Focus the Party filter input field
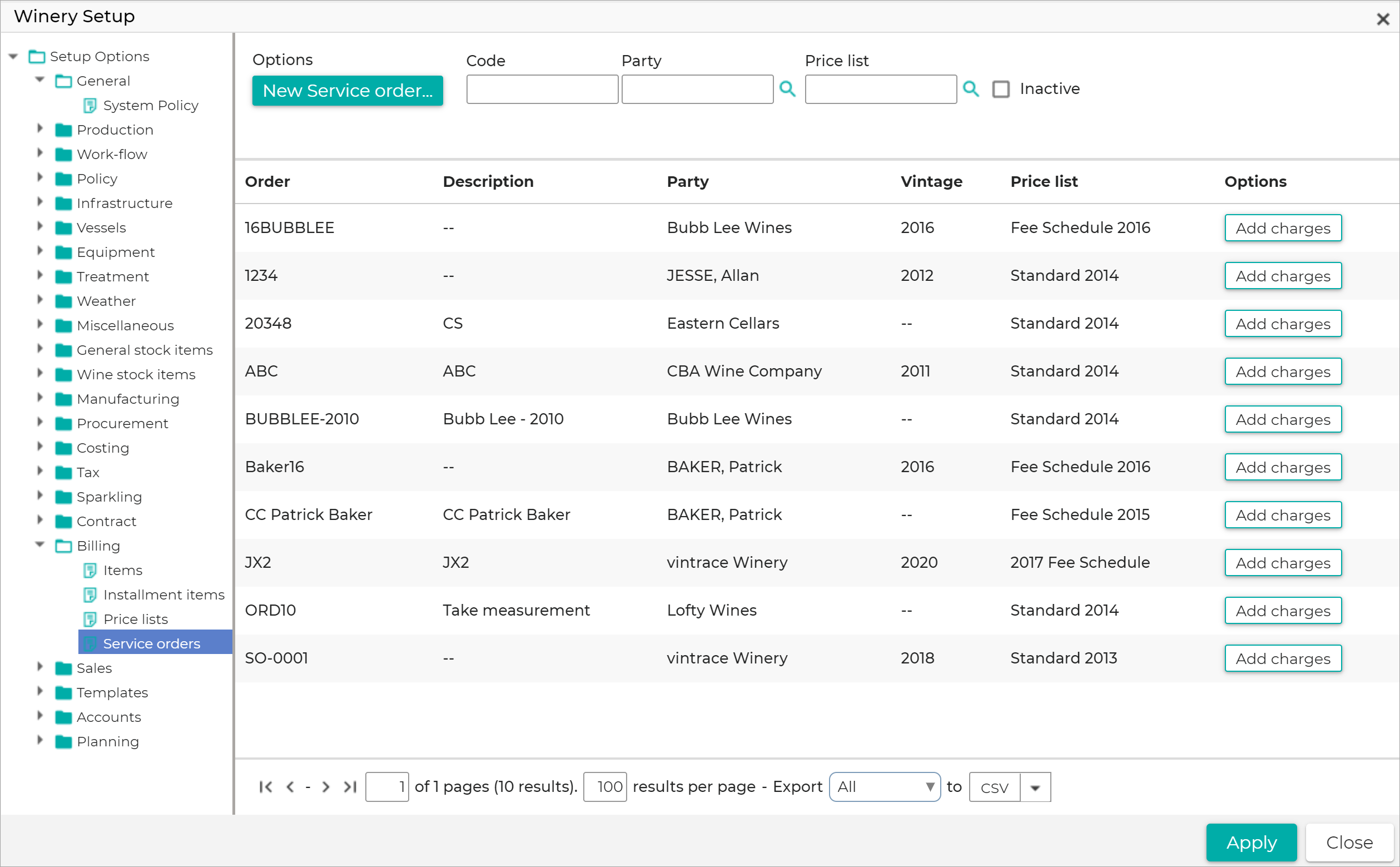Screen dimensions: 1400x867 click(697, 90)
